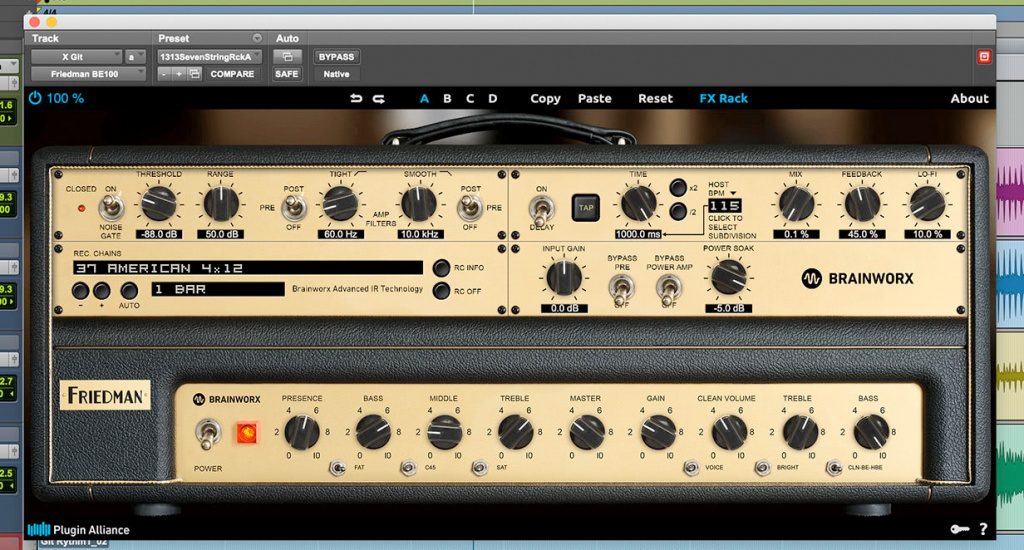Click the BYPASS button
Viewport: 1024px width, 550px height.
[x=336, y=57]
